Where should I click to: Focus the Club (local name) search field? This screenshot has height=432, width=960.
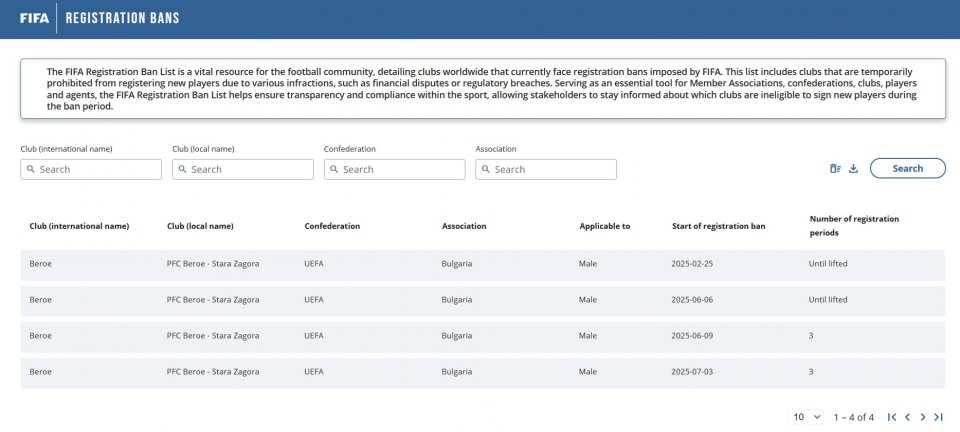click(x=242, y=169)
